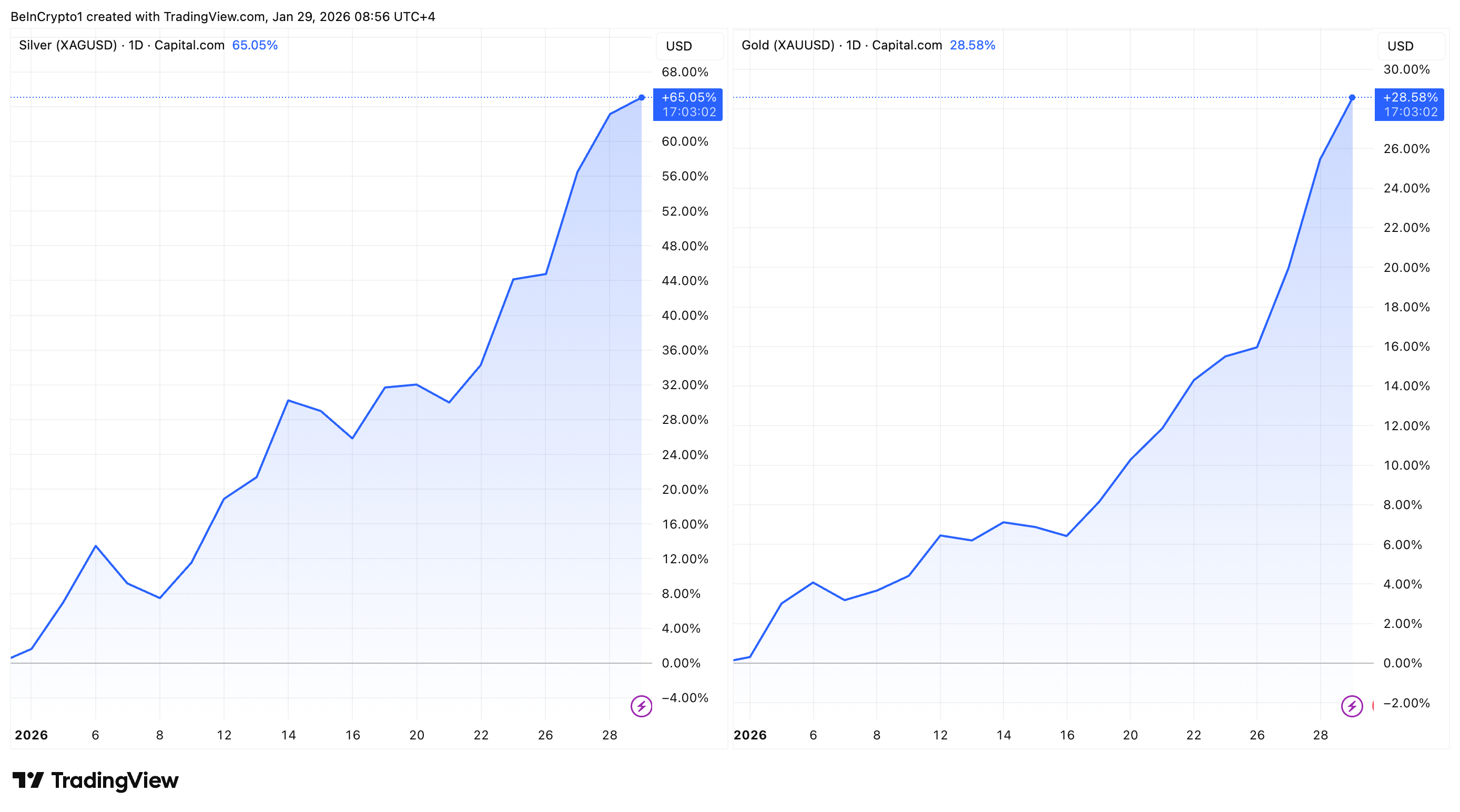Click the 30.00% level on Gold price scale

click(x=1406, y=70)
